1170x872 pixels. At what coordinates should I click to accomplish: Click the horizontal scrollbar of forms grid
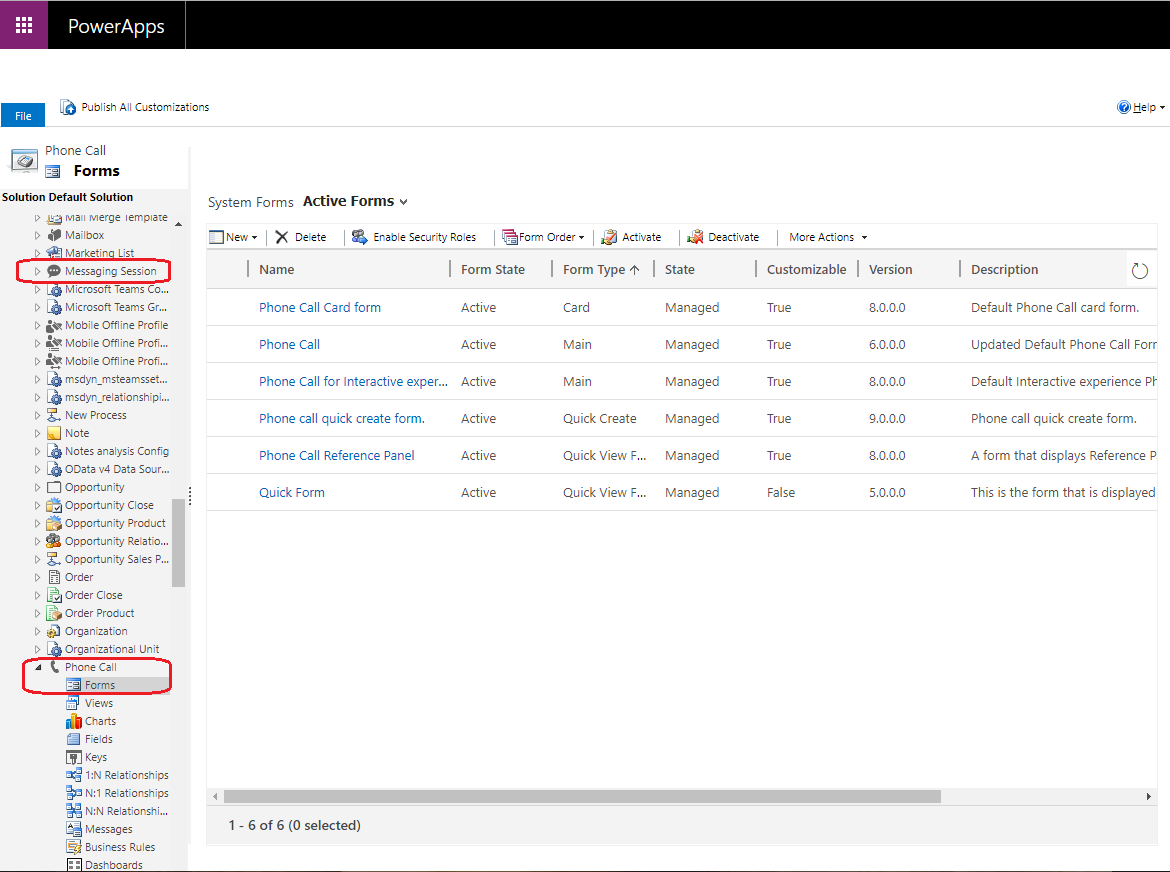click(x=582, y=796)
